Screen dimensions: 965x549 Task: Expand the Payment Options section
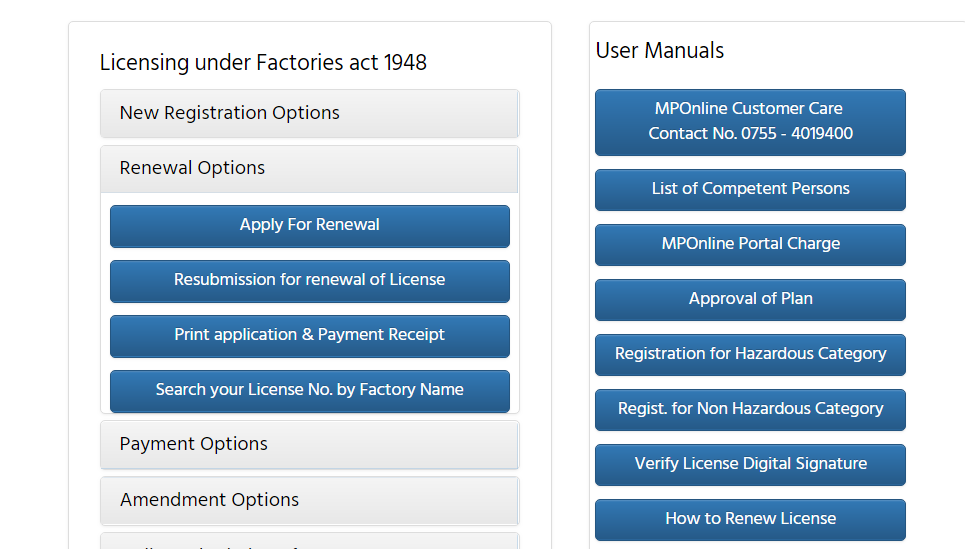click(x=309, y=444)
